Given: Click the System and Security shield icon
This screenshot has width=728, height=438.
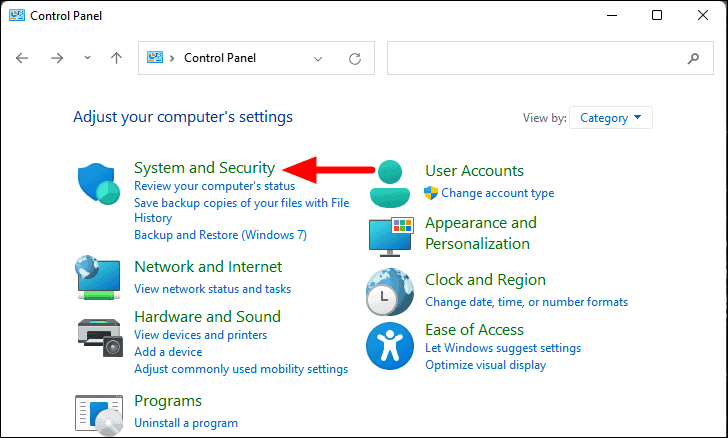Looking at the screenshot, I should [x=99, y=183].
